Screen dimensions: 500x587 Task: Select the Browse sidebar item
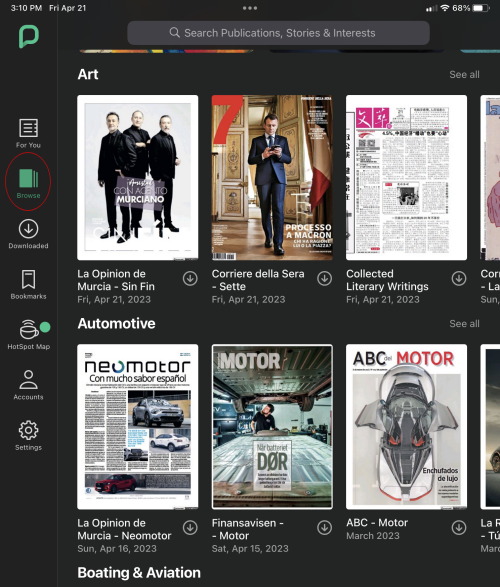pos(28,184)
